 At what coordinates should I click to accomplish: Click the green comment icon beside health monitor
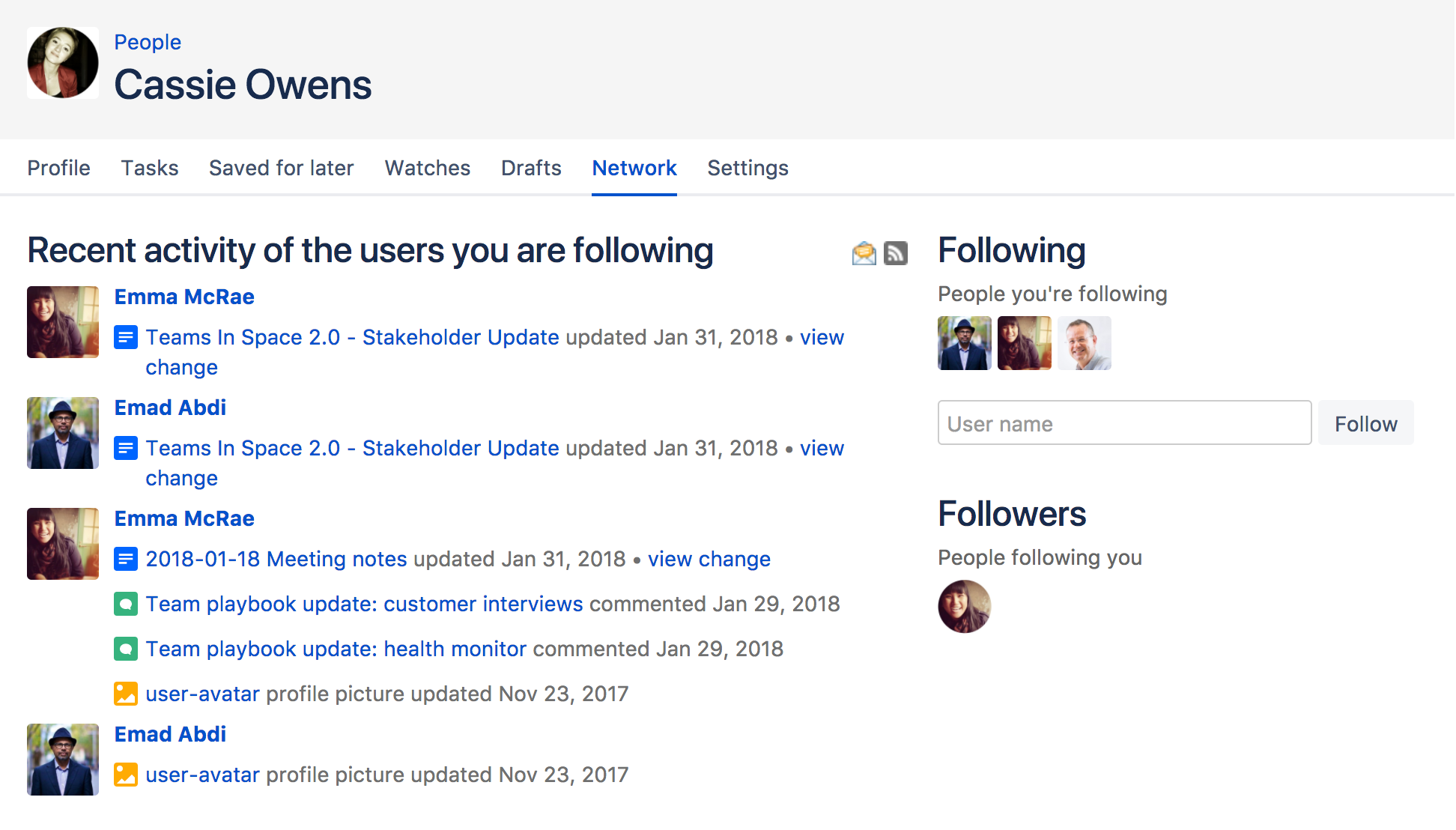(126, 649)
